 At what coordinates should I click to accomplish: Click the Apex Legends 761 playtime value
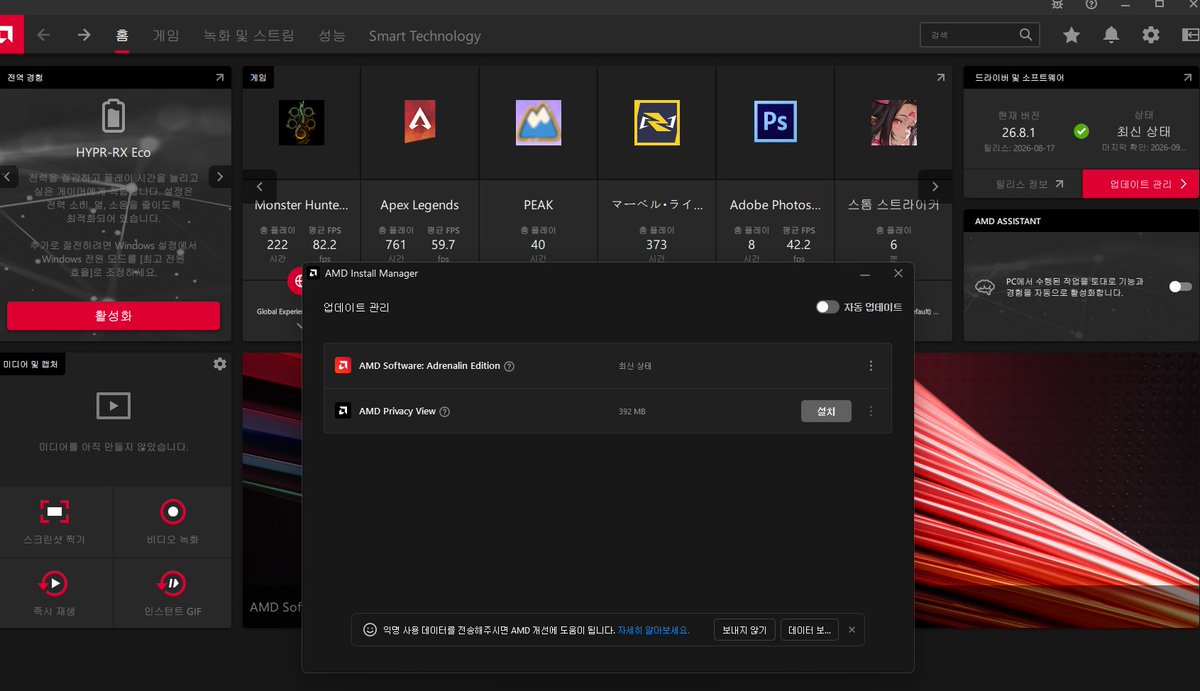tap(396, 244)
